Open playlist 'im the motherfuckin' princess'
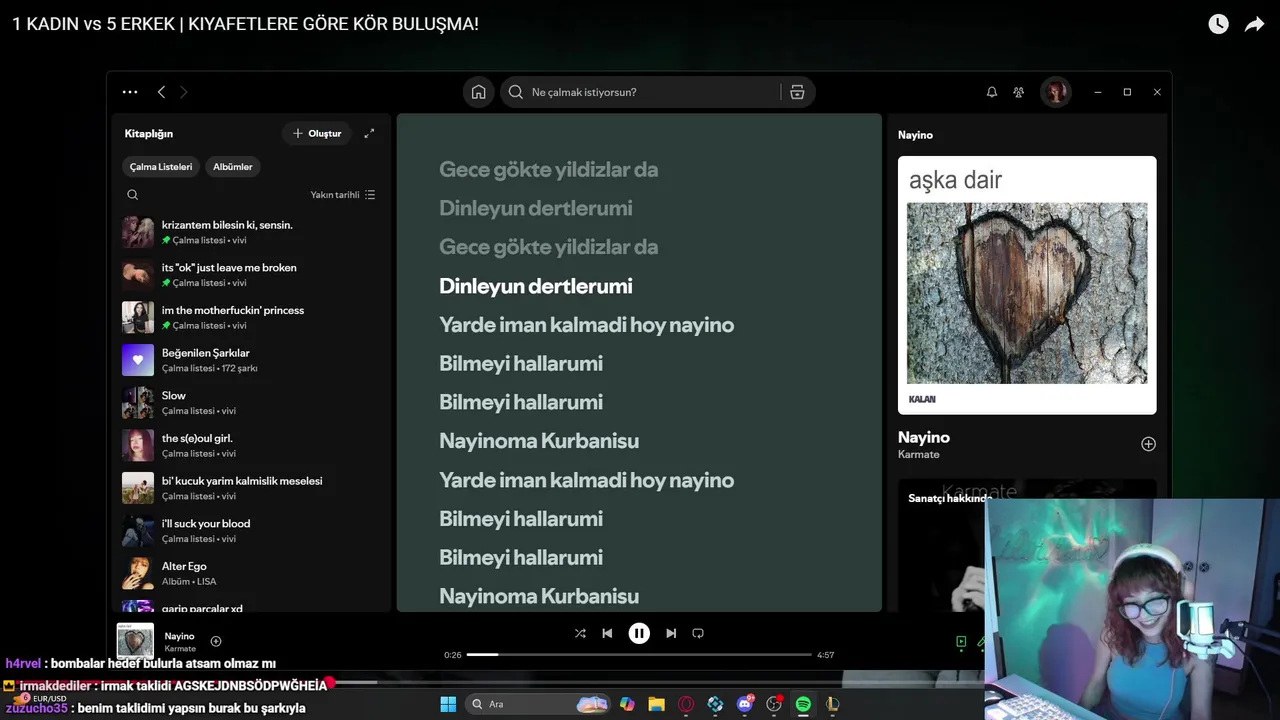The width and height of the screenshot is (1280, 720). 250,317
